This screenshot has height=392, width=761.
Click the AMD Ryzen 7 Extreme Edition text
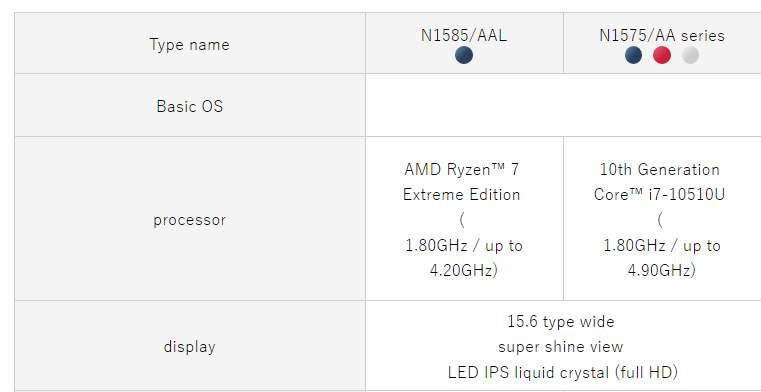pos(462,182)
